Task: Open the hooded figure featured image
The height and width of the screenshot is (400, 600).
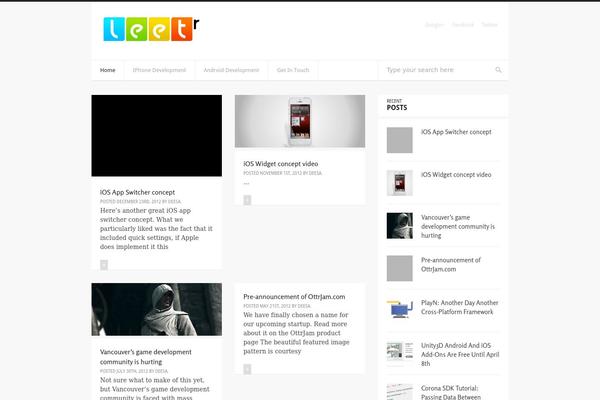Action: (157, 309)
